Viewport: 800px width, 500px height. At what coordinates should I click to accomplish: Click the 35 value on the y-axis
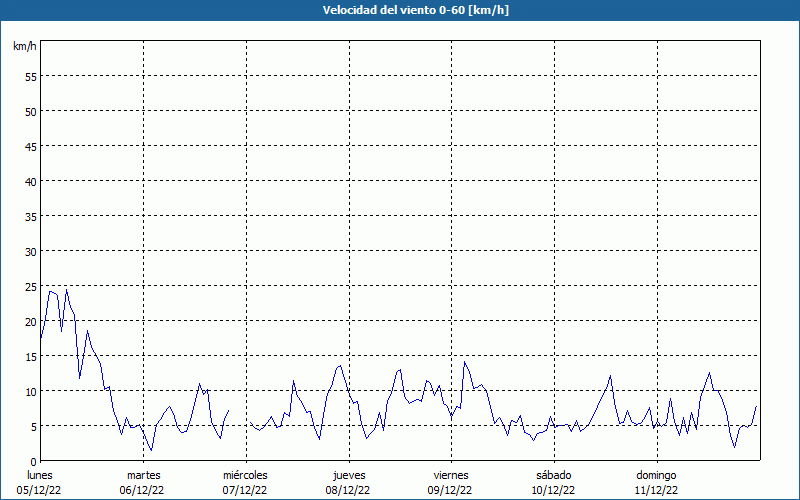31,216
